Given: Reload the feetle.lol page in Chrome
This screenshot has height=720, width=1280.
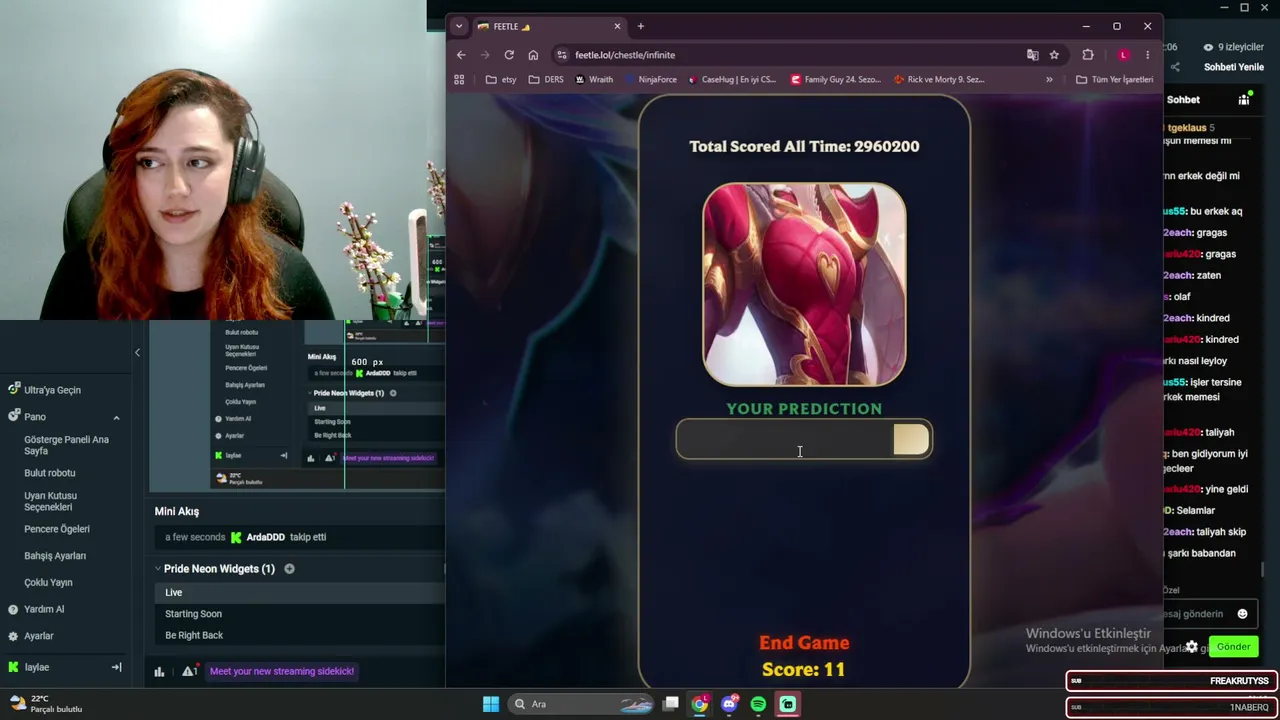Looking at the screenshot, I should click(x=509, y=55).
